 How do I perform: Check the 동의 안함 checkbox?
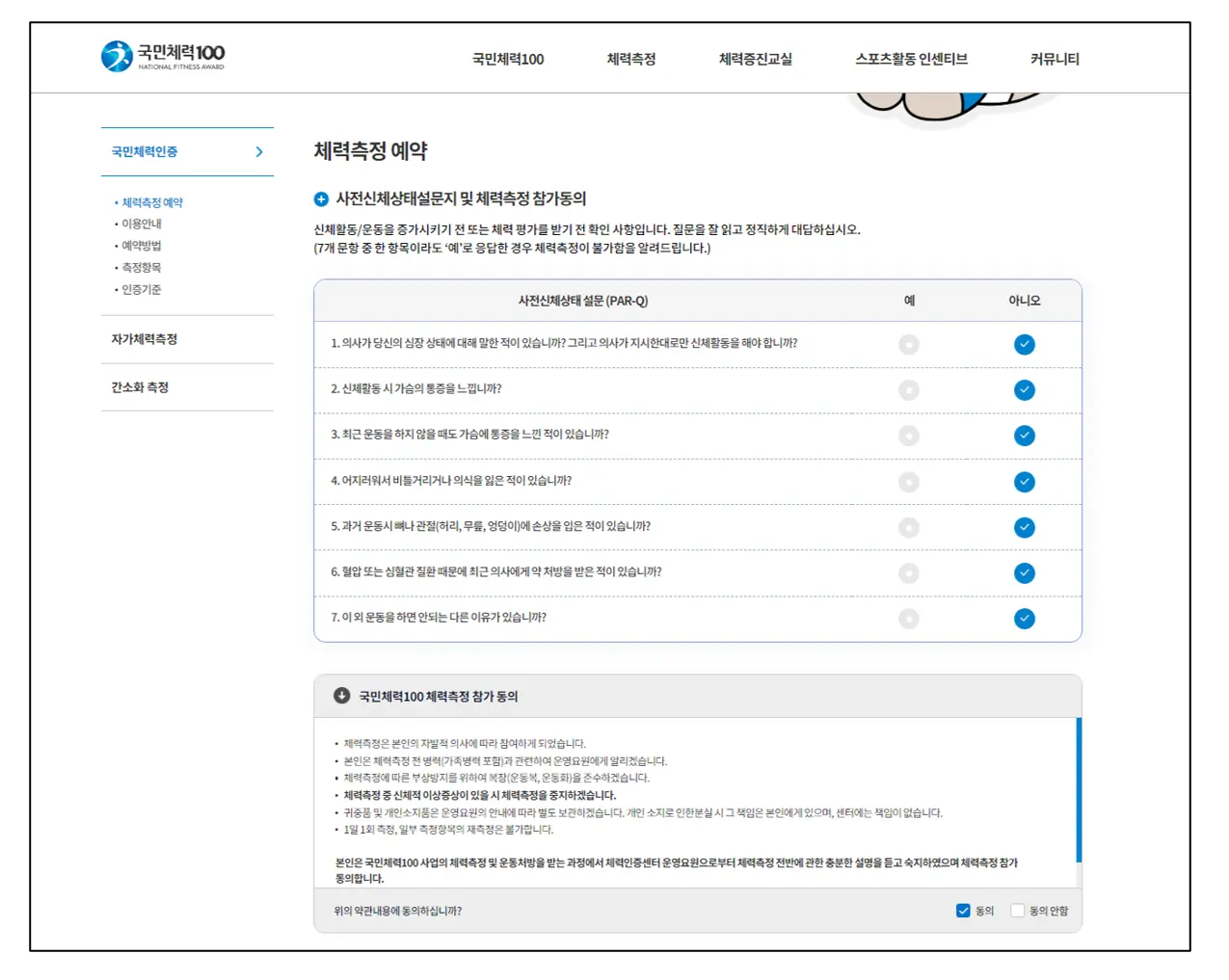click(1017, 911)
